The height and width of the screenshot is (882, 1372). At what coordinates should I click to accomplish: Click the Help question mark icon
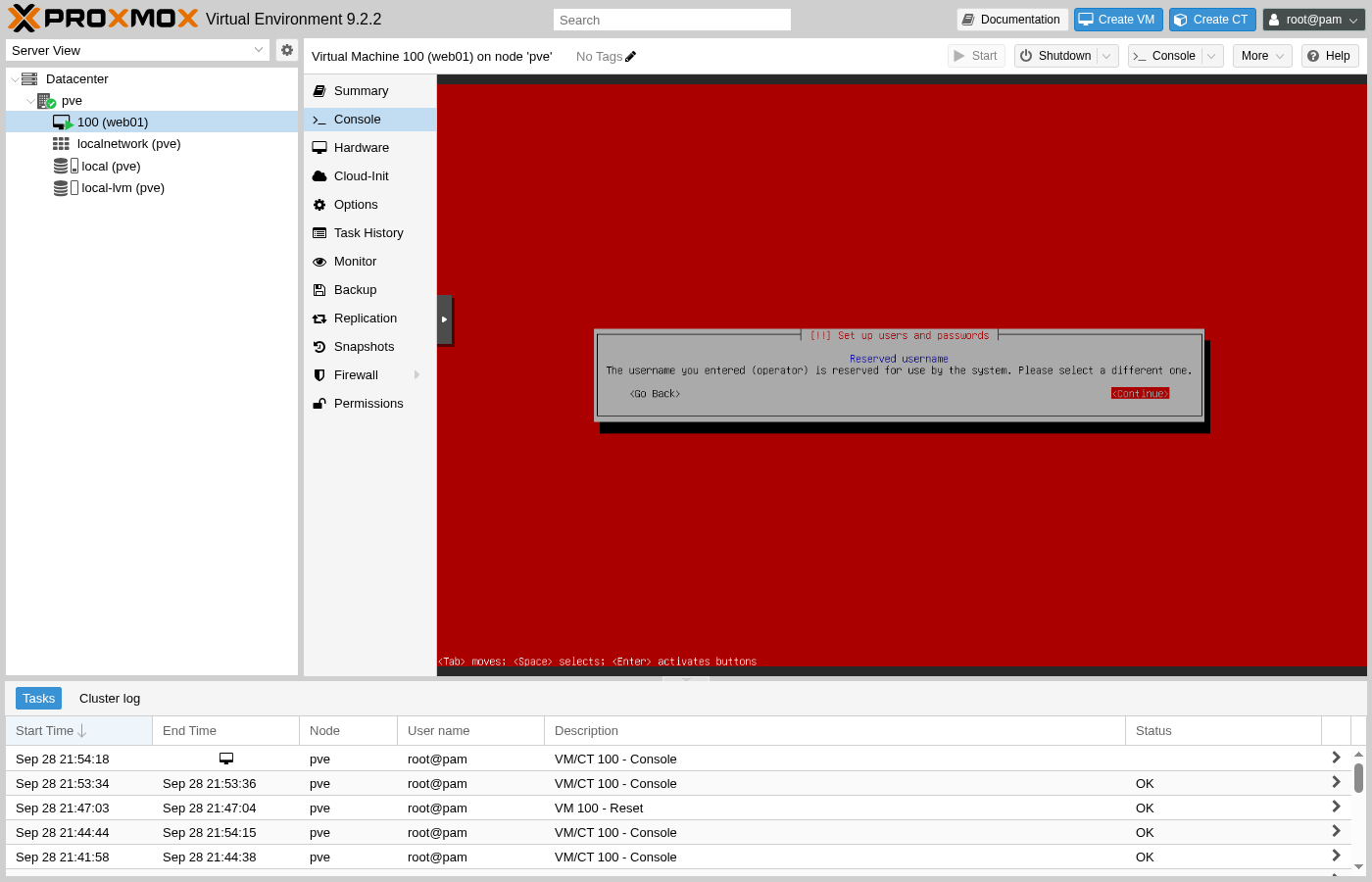pyautogui.click(x=1313, y=56)
